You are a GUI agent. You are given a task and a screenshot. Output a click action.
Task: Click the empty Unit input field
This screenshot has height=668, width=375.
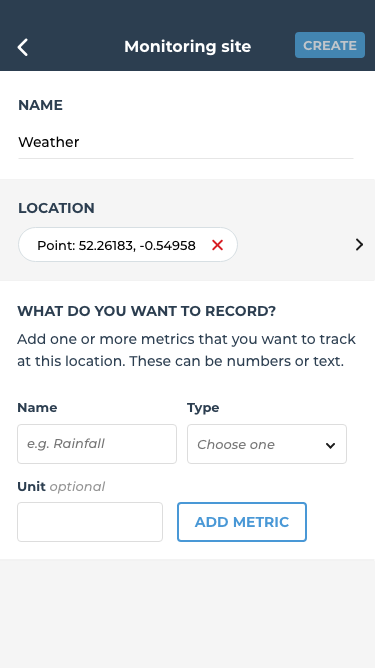(x=90, y=522)
